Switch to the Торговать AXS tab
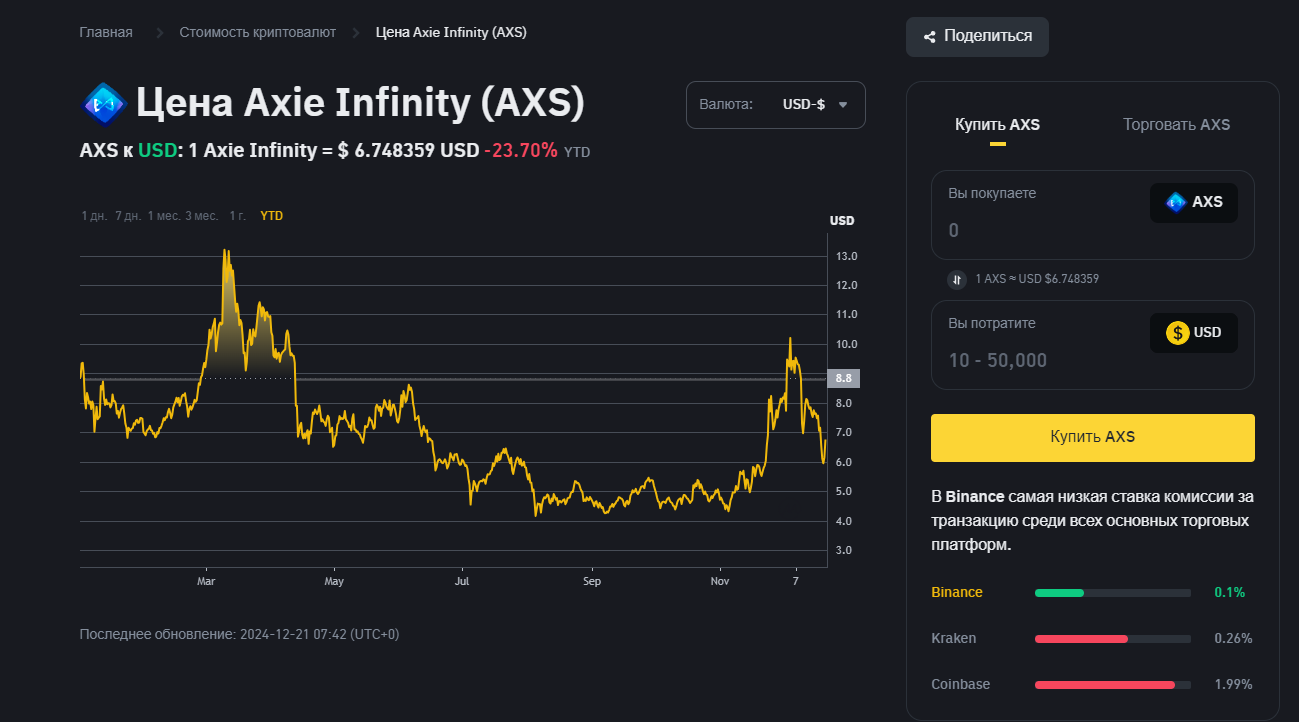Image resolution: width=1299 pixels, height=722 pixels. pos(1176,125)
